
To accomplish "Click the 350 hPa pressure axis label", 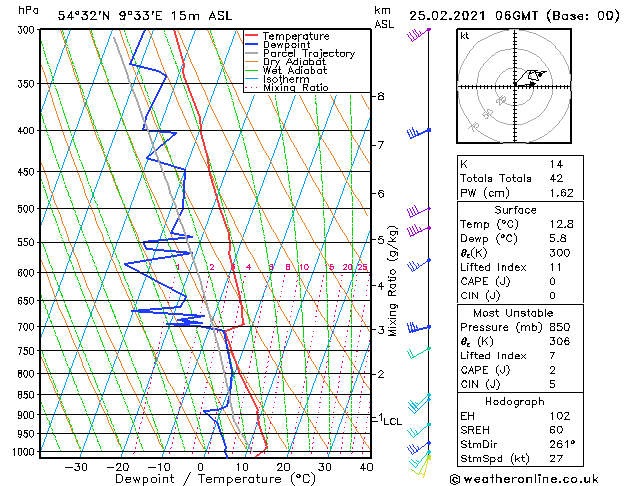I will (27, 84).
